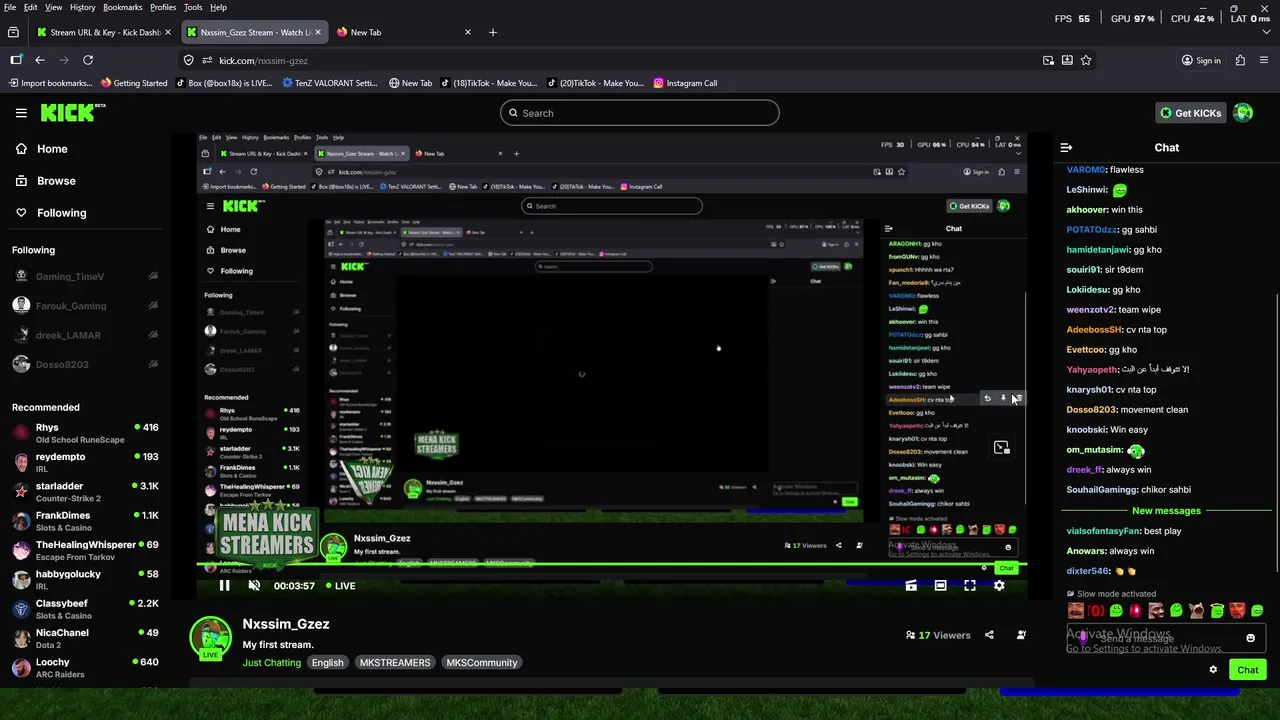Bookmark this page with star icon
This screenshot has height=720, width=1280.
[x=1086, y=60]
